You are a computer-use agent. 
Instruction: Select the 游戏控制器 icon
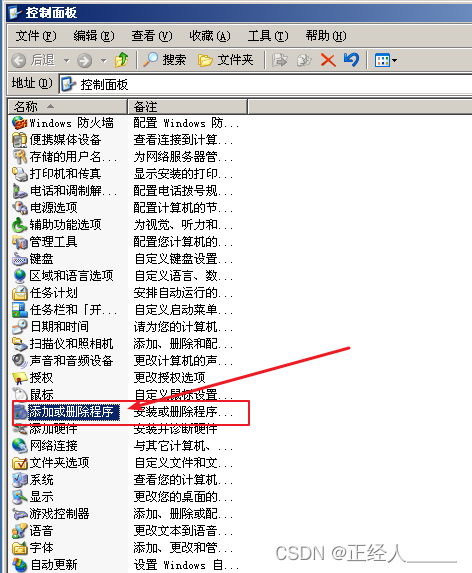pos(20,514)
